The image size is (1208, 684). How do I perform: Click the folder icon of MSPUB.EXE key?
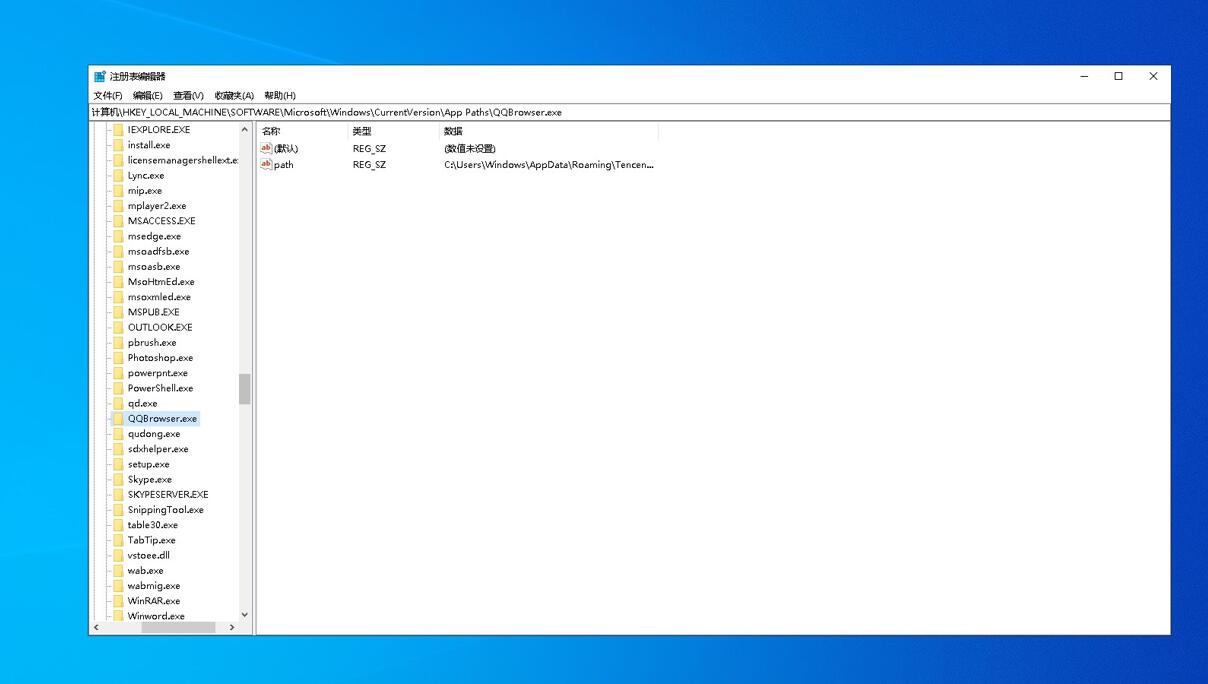(118, 312)
